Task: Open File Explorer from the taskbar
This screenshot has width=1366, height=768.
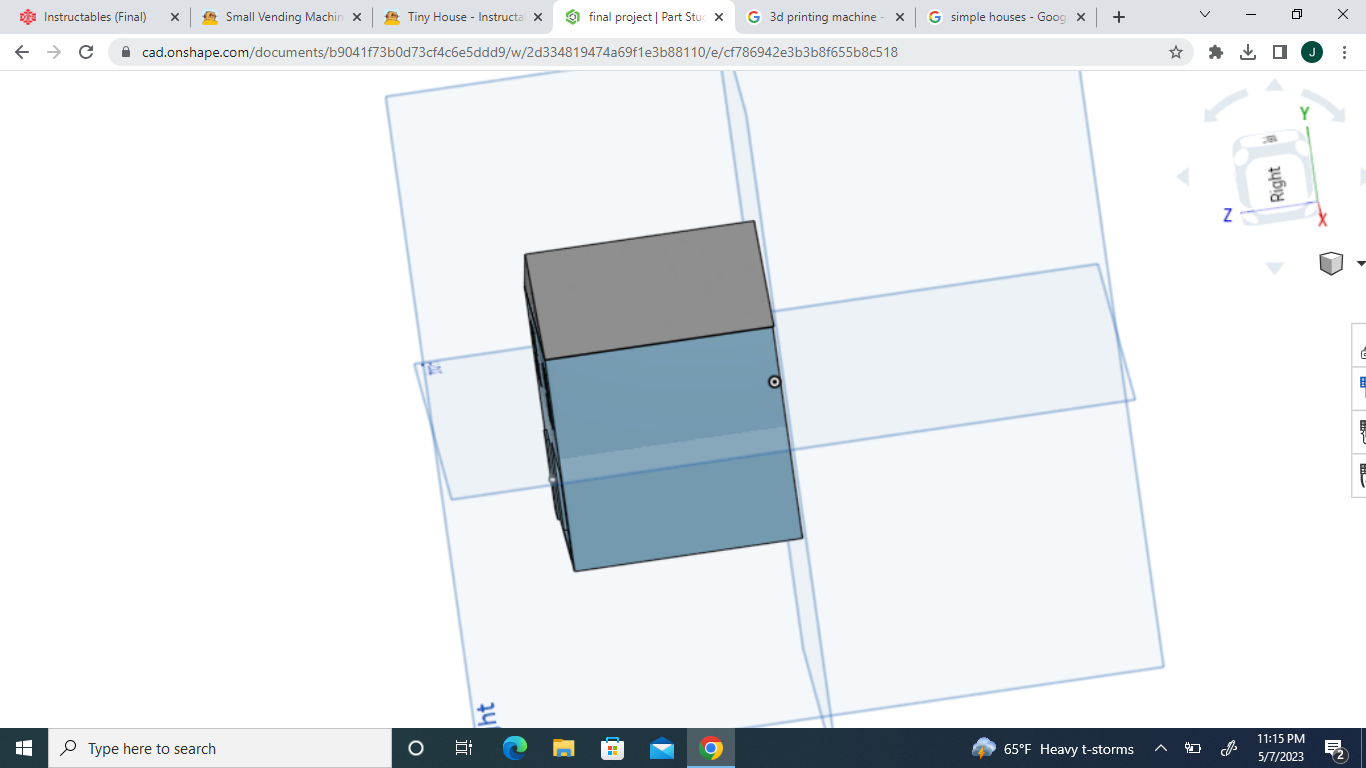Action: coord(563,748)
